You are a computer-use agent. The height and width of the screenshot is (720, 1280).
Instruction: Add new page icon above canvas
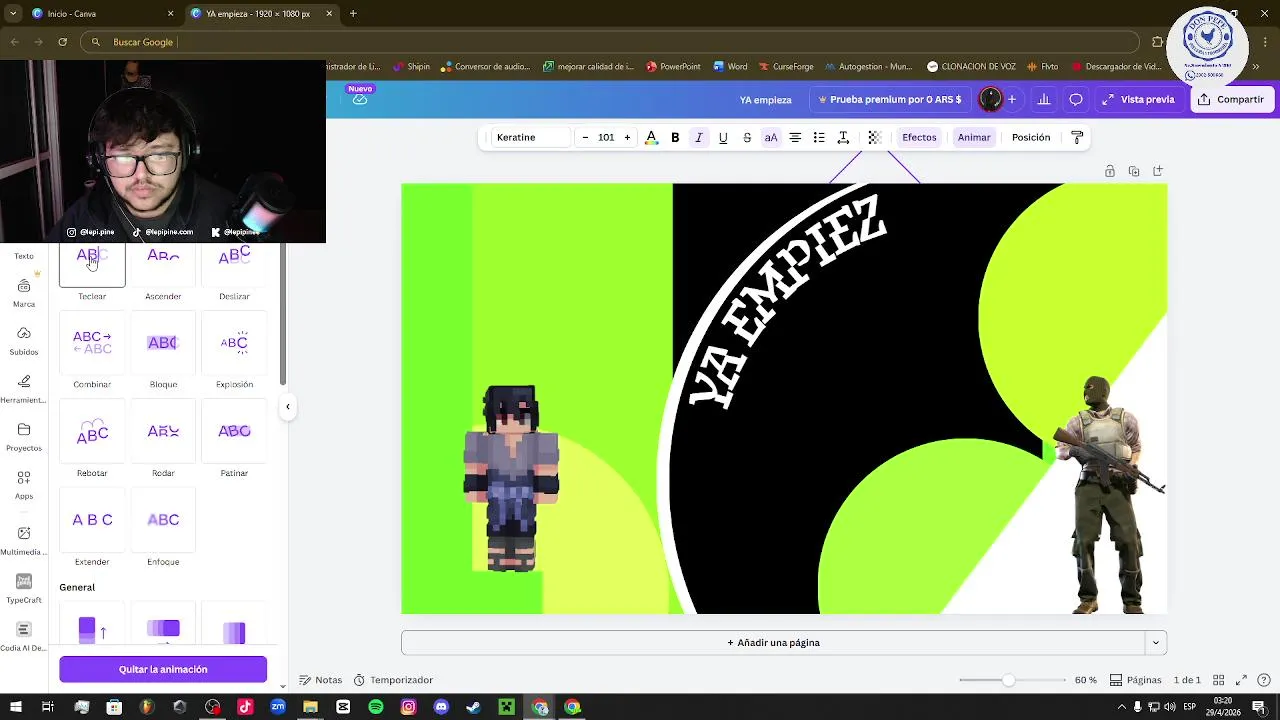[1158, 171]
